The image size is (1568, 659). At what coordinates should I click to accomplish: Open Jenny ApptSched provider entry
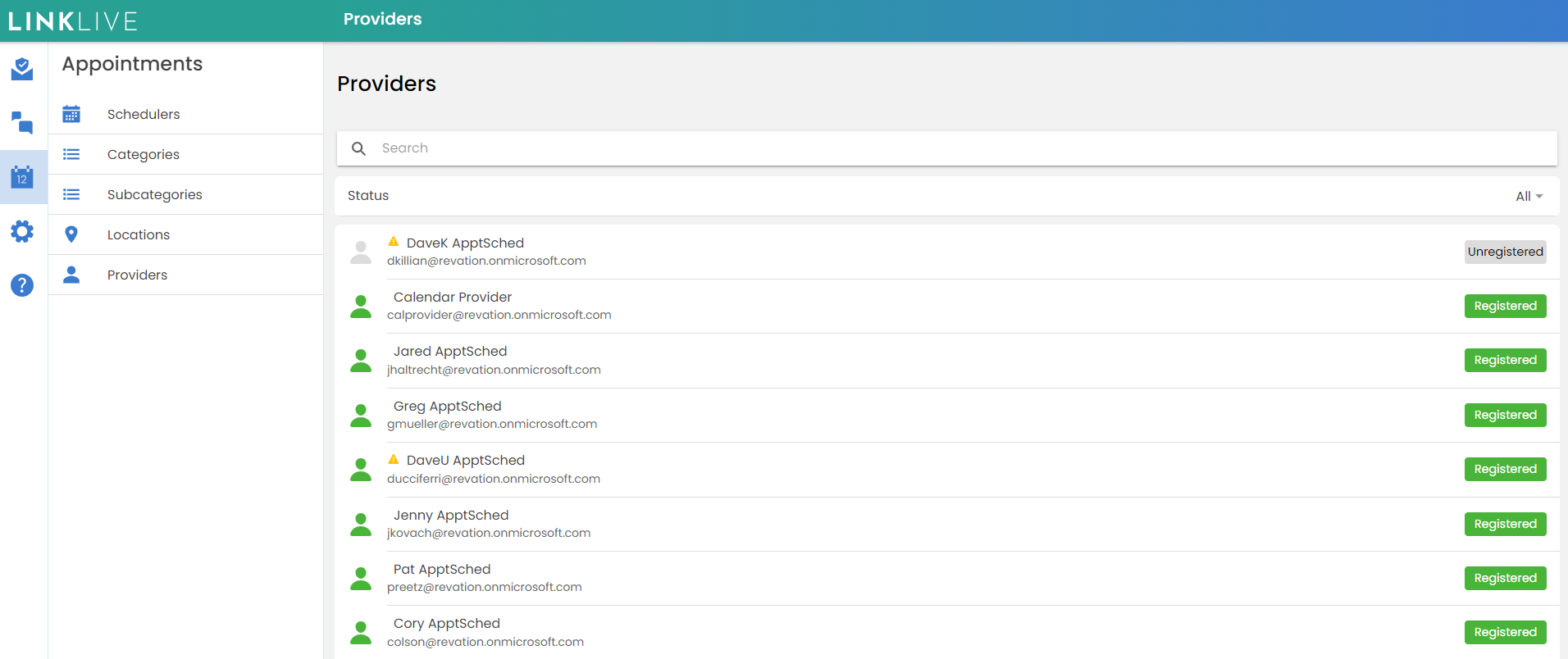point(451,516)
